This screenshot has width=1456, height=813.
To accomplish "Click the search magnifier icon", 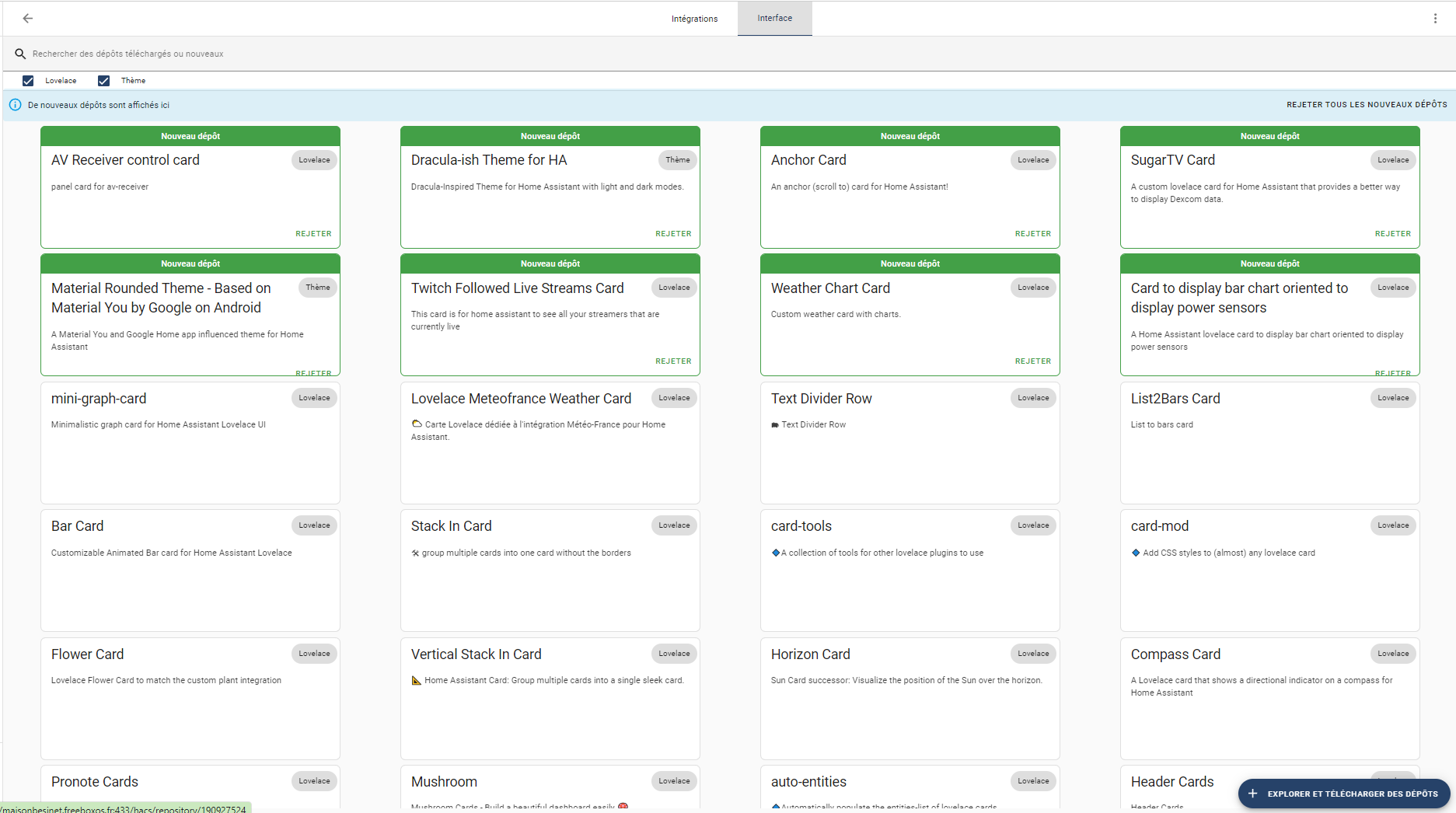I will pos(20,54).
